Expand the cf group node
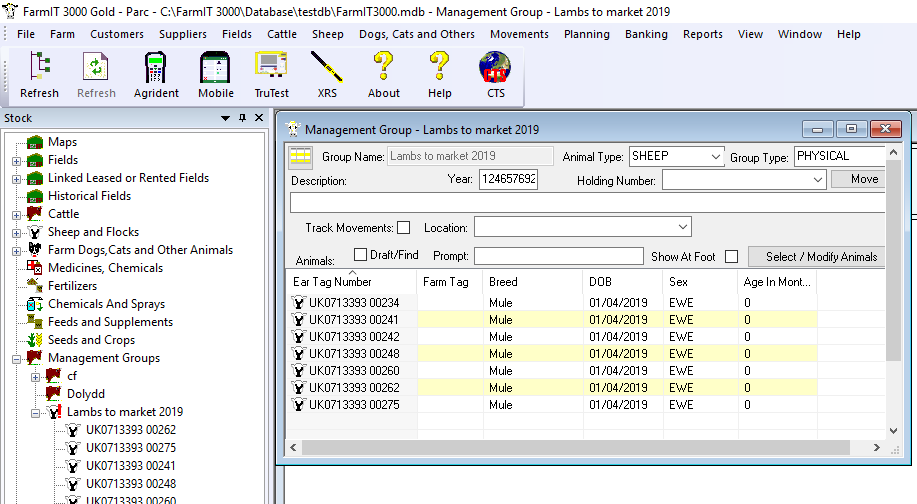The height and width of the screenshot is (504, 917). pos(35,377)
